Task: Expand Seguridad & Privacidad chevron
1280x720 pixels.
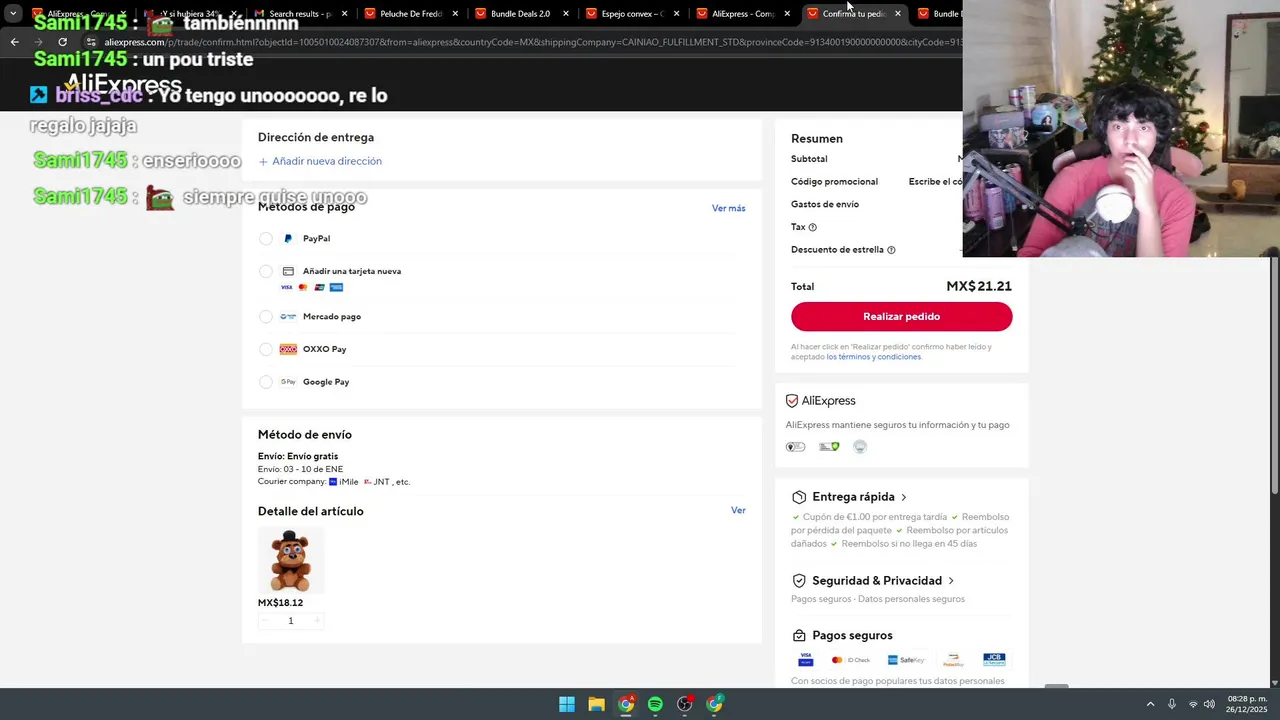Action: click(x=950, y=580)
